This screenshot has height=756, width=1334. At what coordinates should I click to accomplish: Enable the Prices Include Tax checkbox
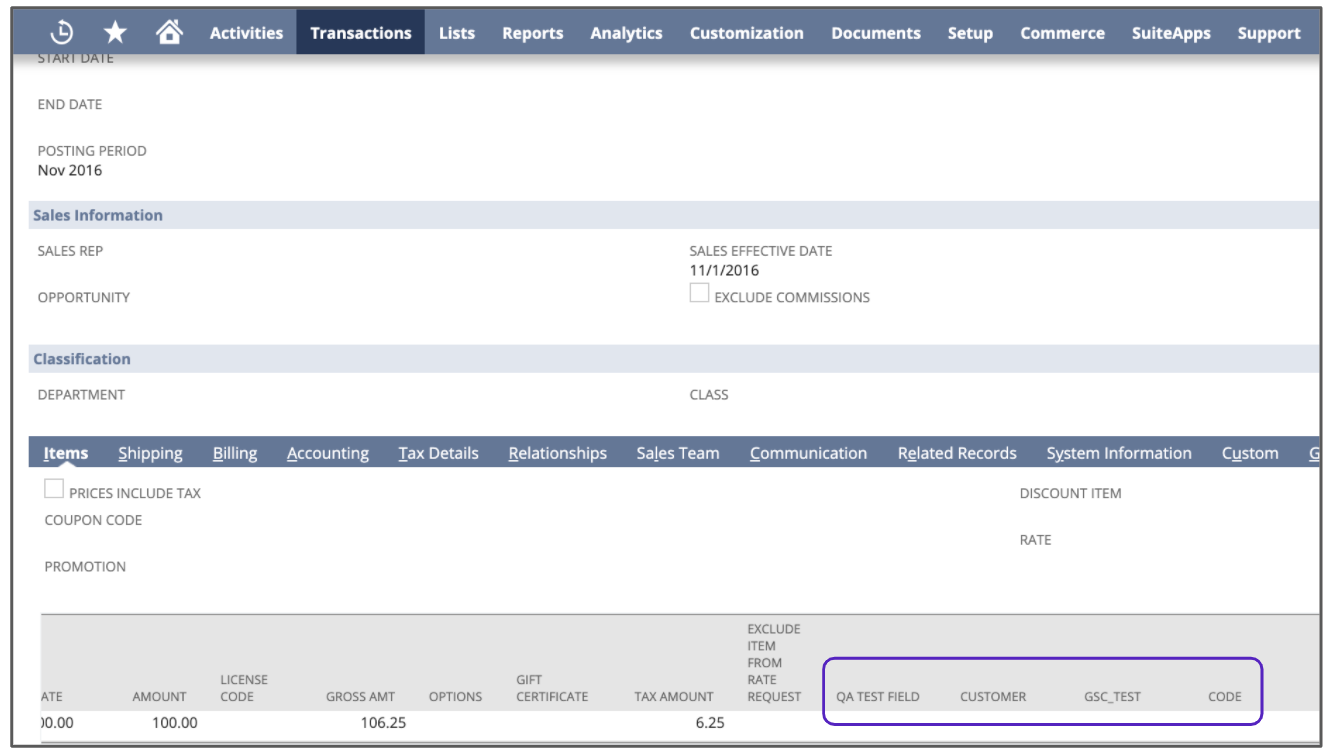point(54,489)
